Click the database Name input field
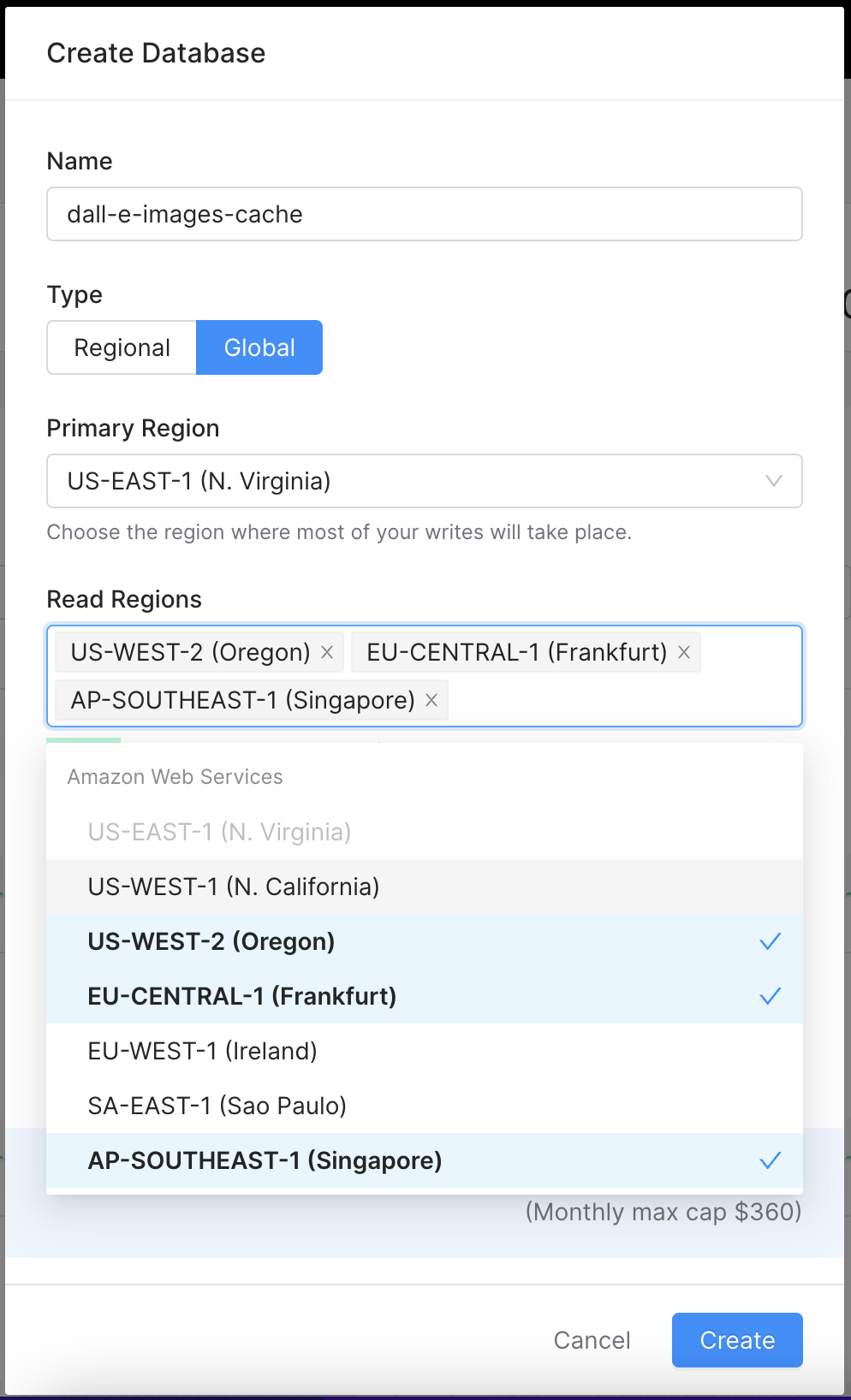Viewport: 851px width, 1400px height. (424, 214)
